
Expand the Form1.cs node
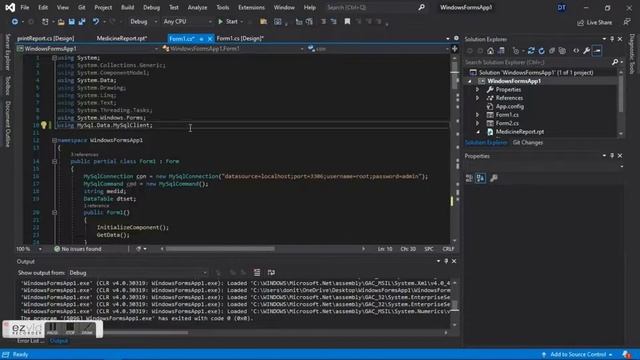click(477, 115)
